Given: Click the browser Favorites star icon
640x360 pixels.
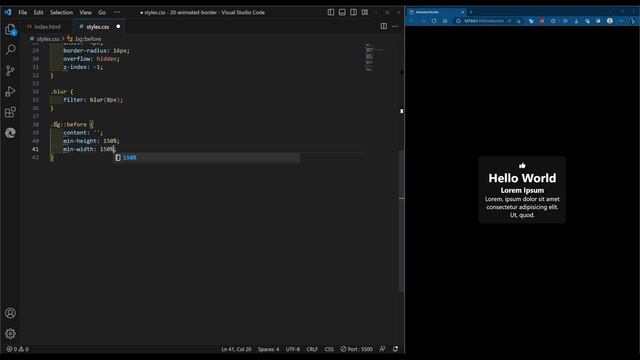Looking at the screenshot, I should [x=565, y=21].
